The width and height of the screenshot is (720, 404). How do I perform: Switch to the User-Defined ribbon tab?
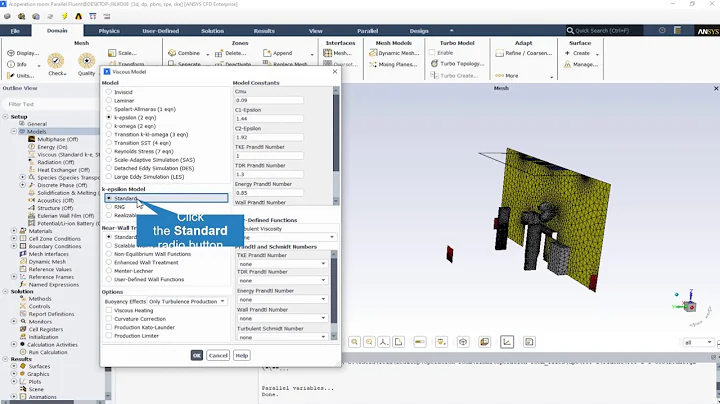(x=160, y=31)
